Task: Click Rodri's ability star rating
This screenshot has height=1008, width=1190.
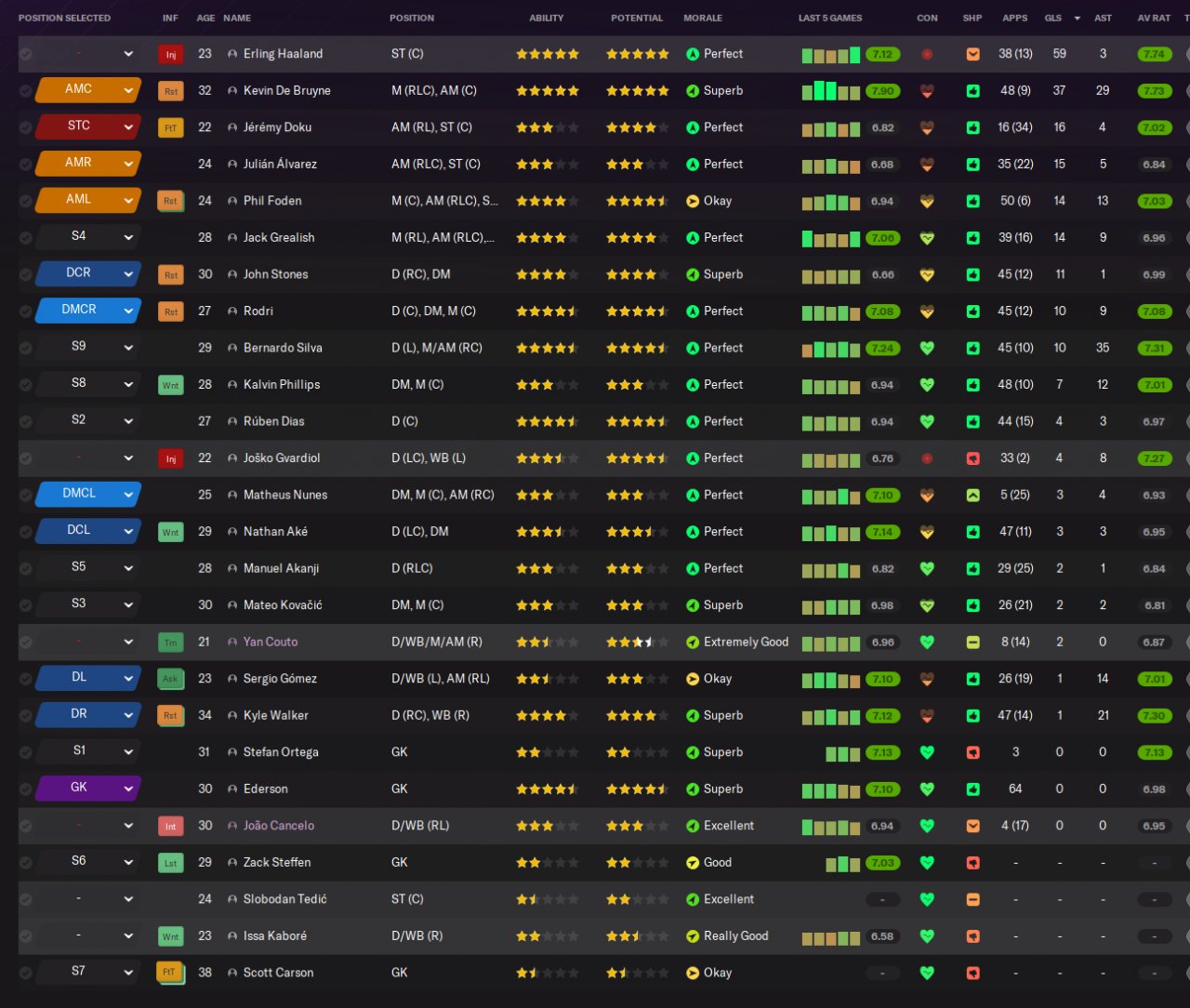Action: point(547,312)
